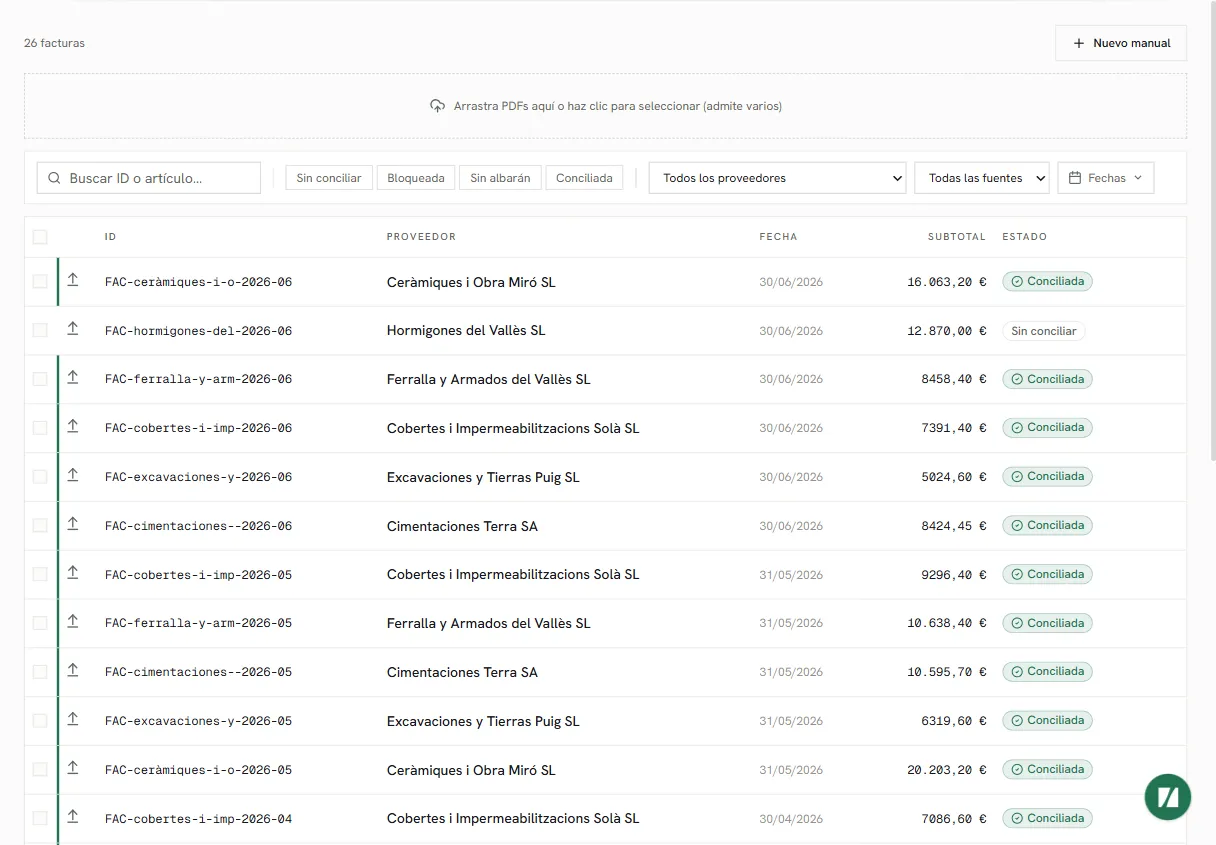
Task: Click upload icon for FAC-excavaciones-y-2026-06
Action: [x=73, y=476]
